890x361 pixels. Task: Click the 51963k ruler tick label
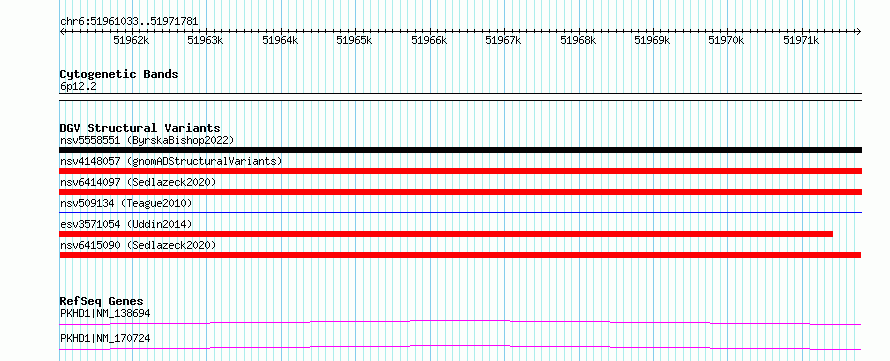205,40
